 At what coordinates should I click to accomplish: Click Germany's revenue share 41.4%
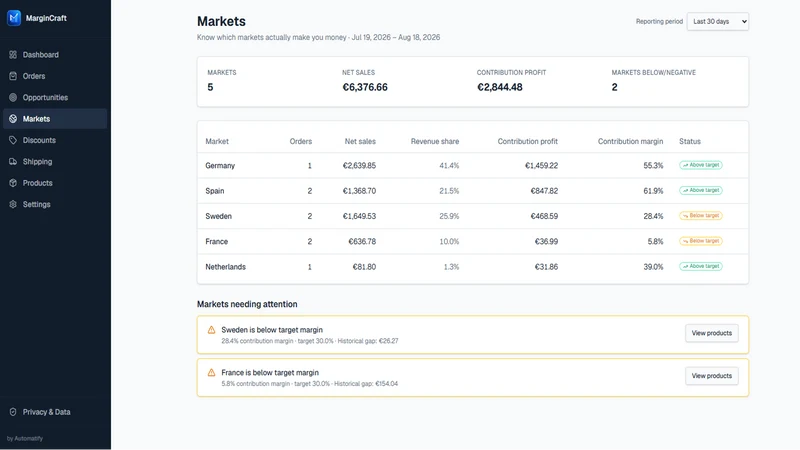point(449,166)
